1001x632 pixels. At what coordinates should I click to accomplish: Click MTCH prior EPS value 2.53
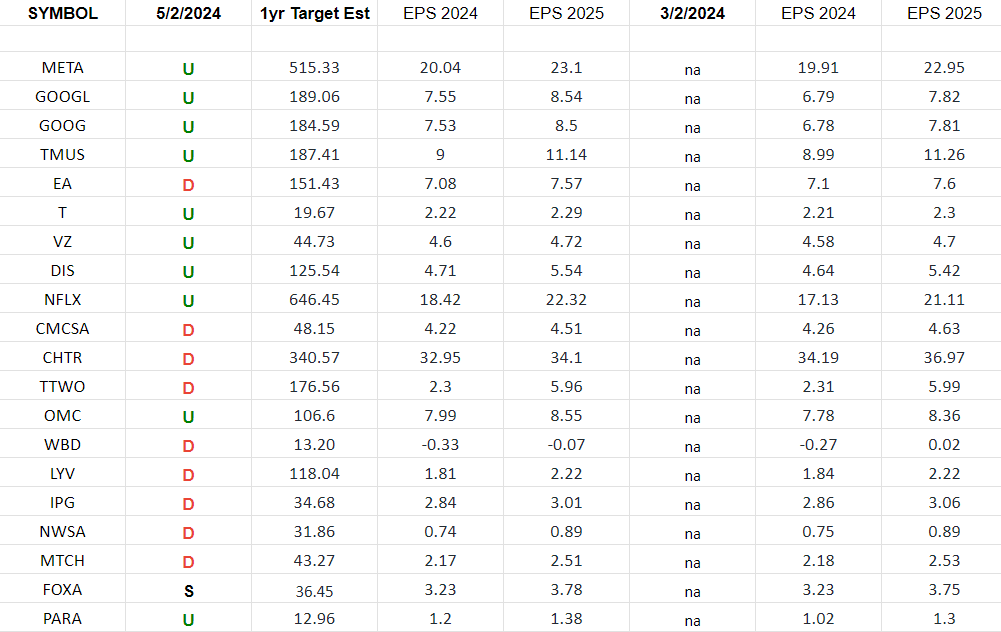[x=944, y=561]
